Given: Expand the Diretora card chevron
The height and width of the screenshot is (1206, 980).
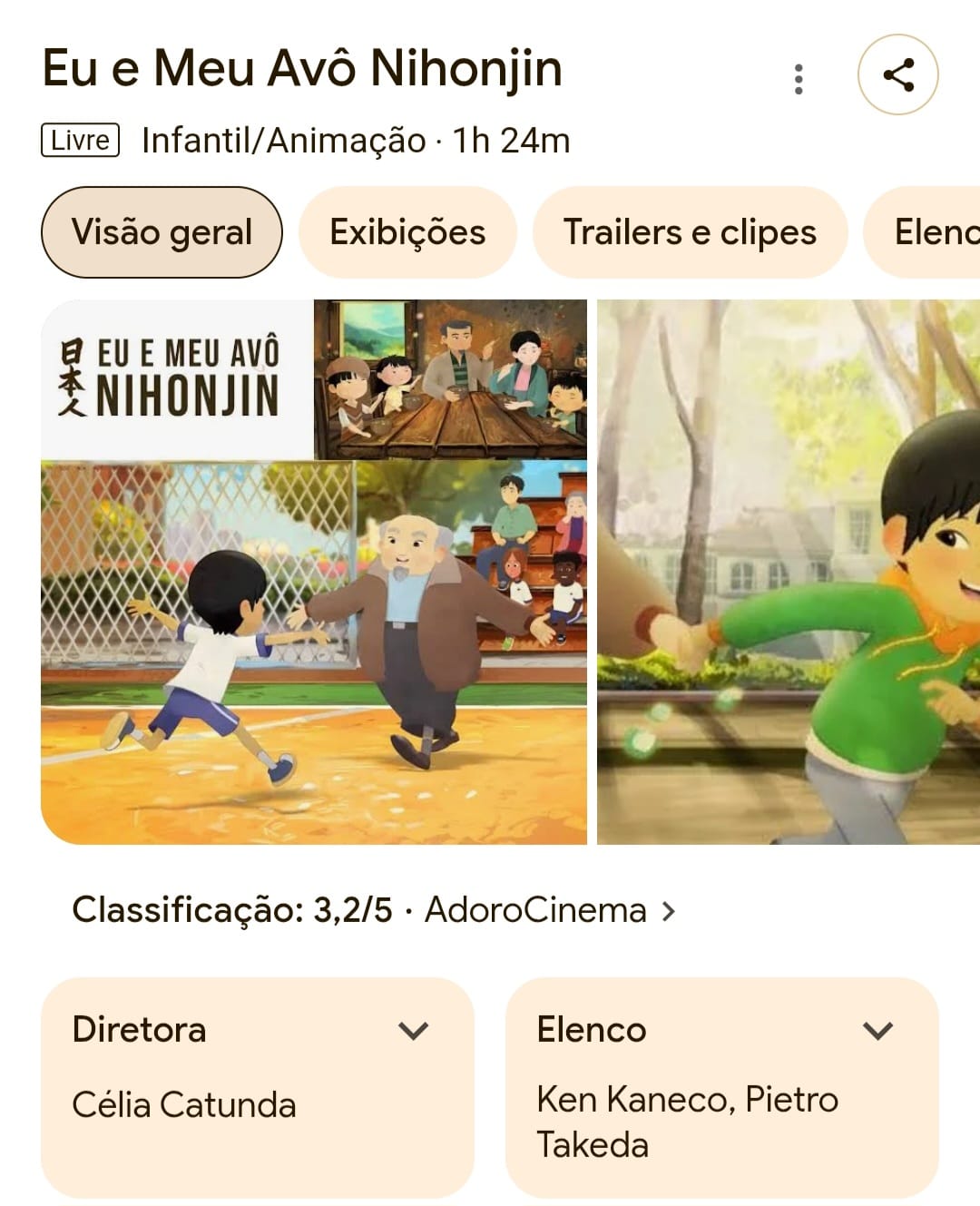Looking at the screenshot, I should click(x=413, y=1030).
